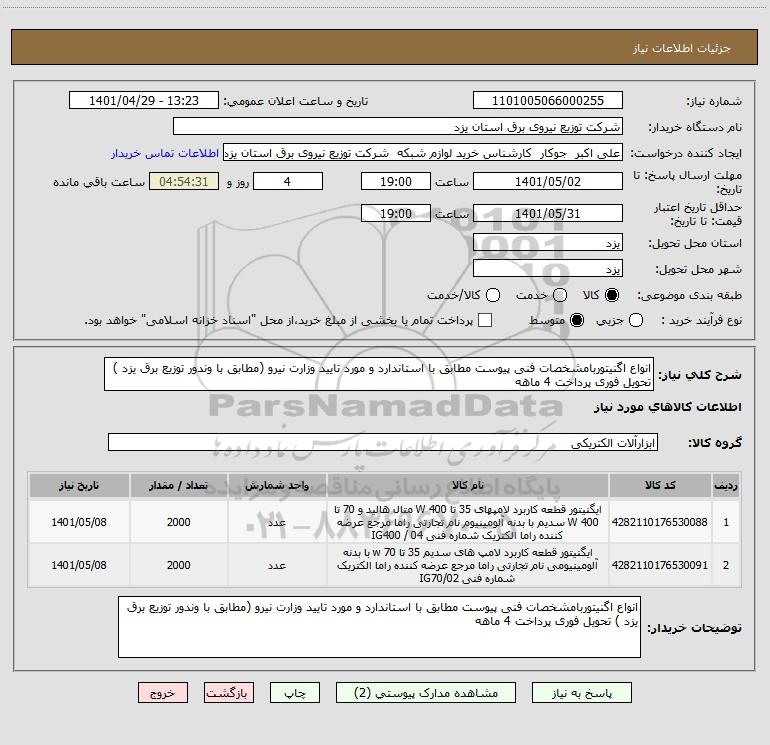Screen dimensions: 770x745
Task: Select the خدمت radio button
Action: [560, 295]
